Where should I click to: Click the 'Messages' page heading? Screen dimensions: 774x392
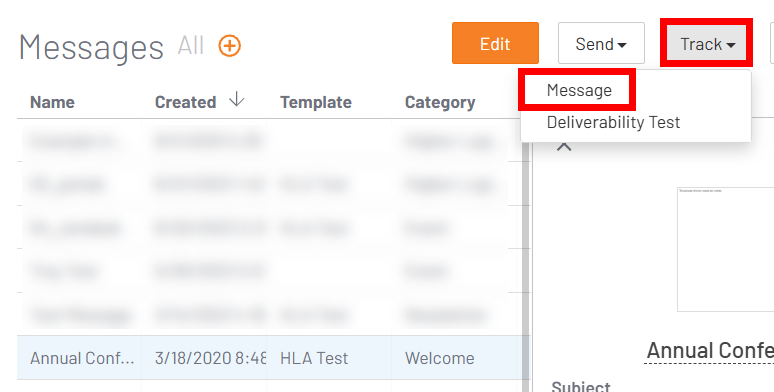click(x=91, y=47)
